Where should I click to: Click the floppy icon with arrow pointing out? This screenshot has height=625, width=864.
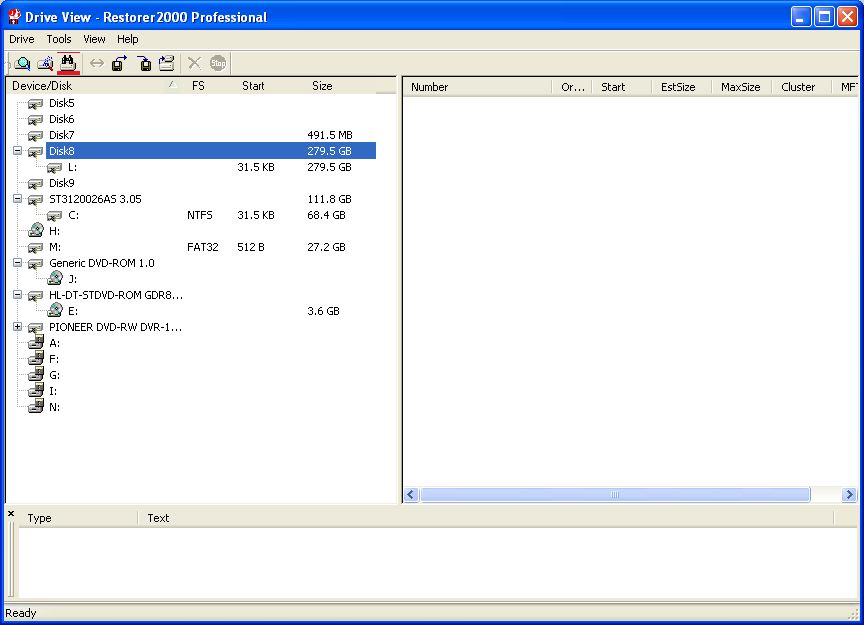pyautogui.click(x=120, y=63)
